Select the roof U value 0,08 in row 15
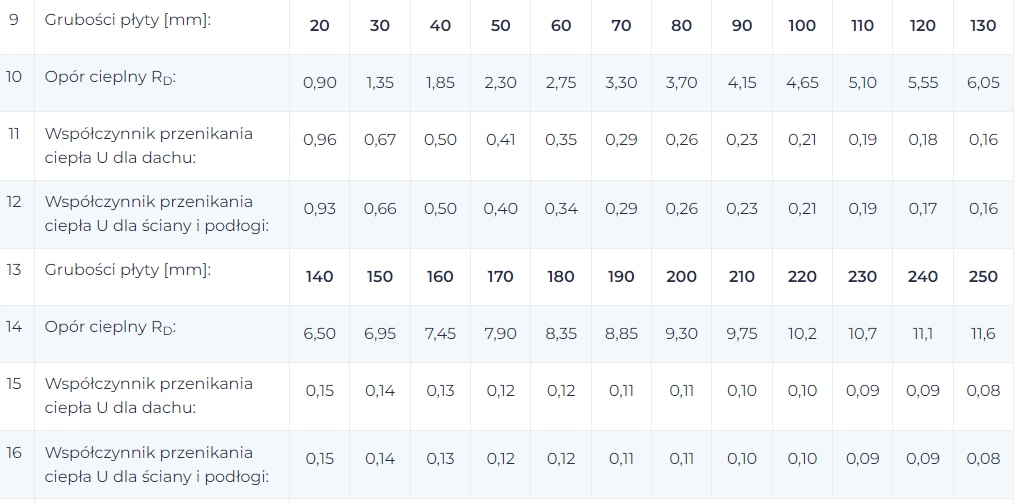Image resolution: width=1017 pixels, height=504 pixels. (x=983, y=390)
